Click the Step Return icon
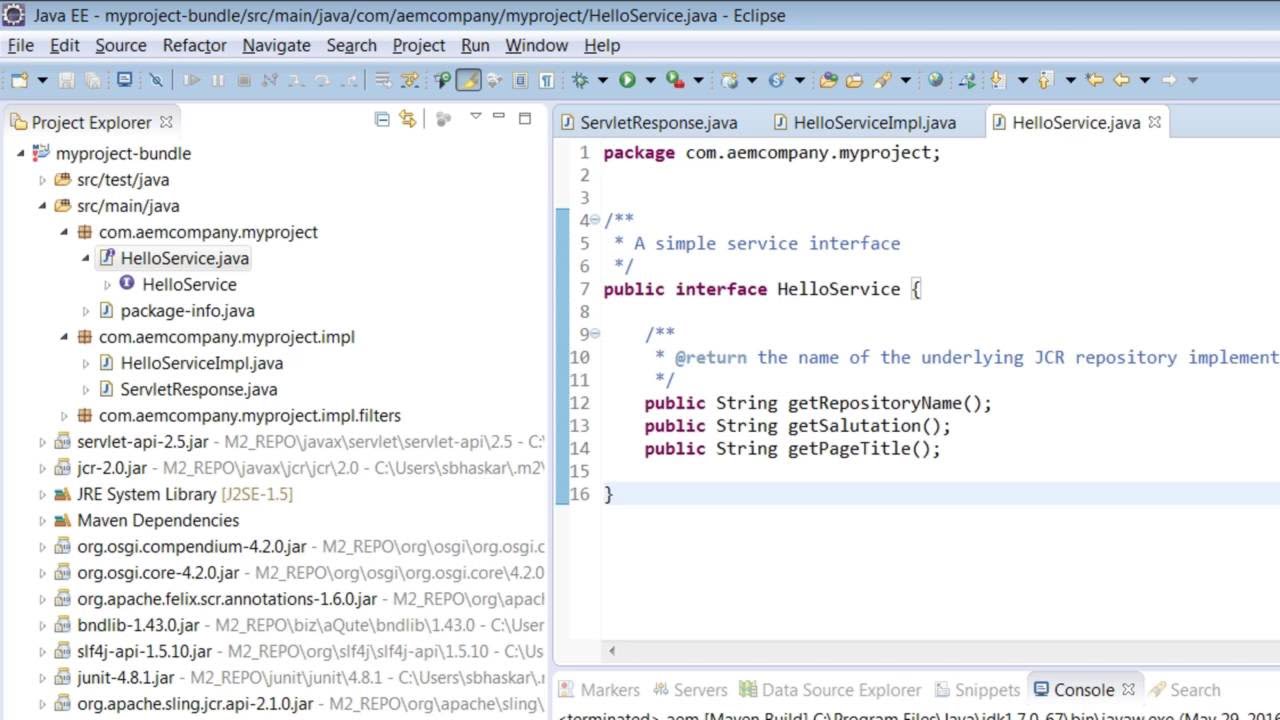Screen dimensions: 1280x720 coord(348,80)
